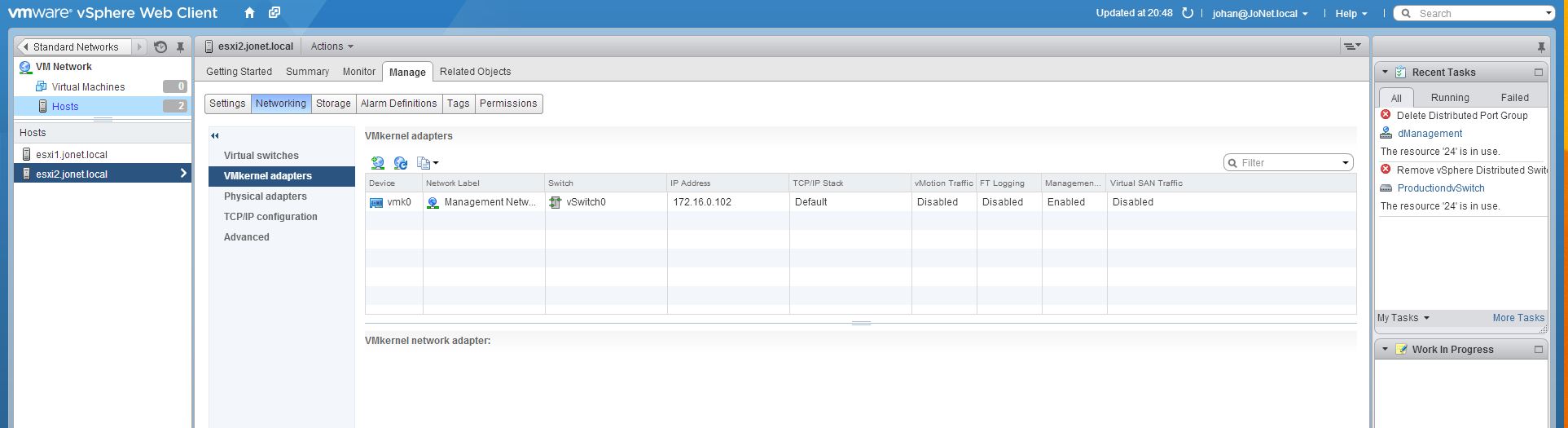Open the Actions dropdown menu
This screenshot has width=1568, height=428.
pyautogui.click(x=332, y=46)
